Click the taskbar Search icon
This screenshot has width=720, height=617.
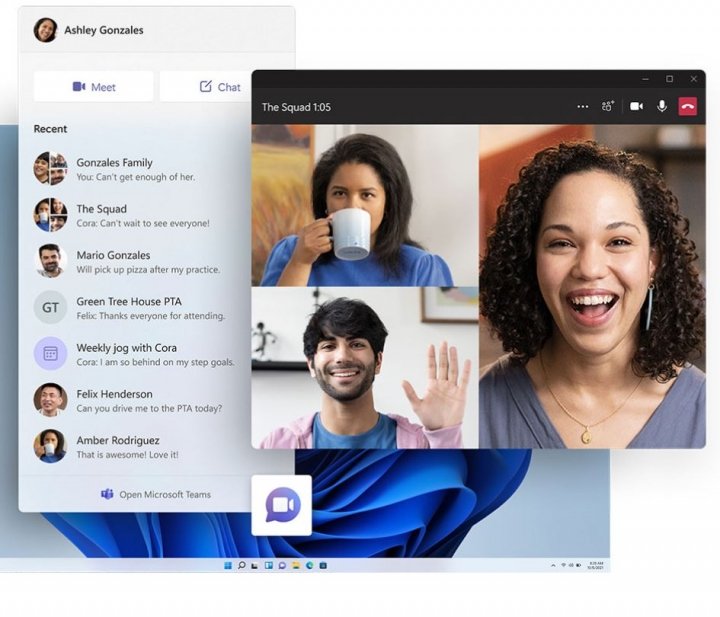pyautogui.click(x=242, y=566)
